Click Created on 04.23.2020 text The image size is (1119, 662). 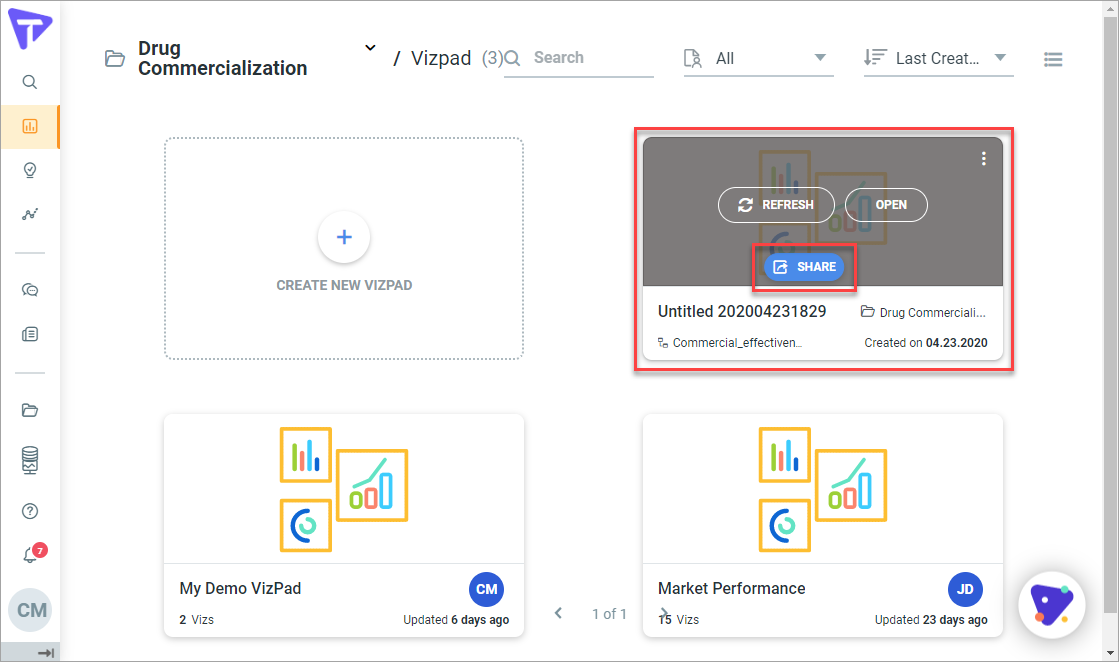click(x=926, y=342)
